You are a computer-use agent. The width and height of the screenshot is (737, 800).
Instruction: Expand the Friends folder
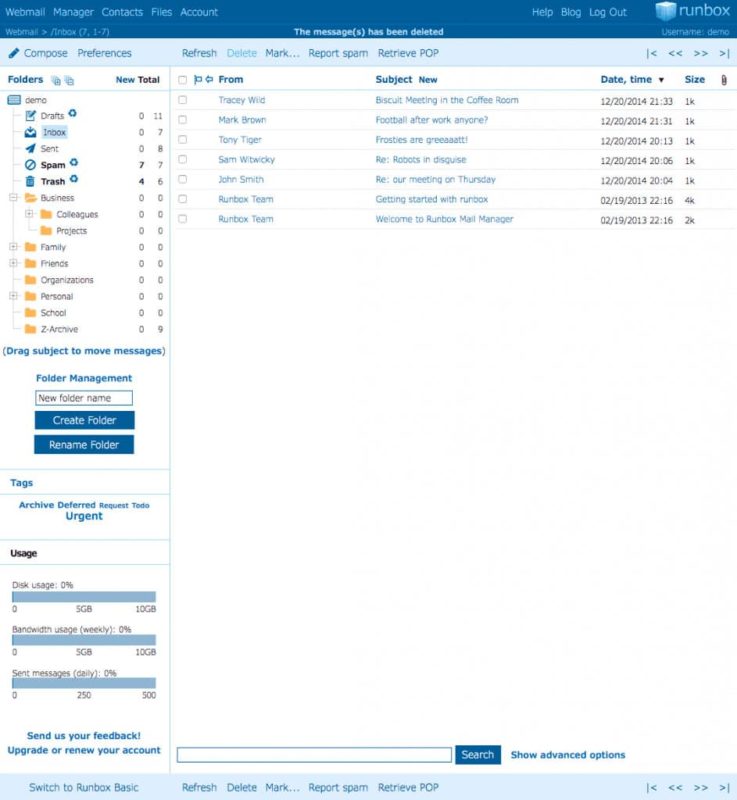click(x=14, y=263)
